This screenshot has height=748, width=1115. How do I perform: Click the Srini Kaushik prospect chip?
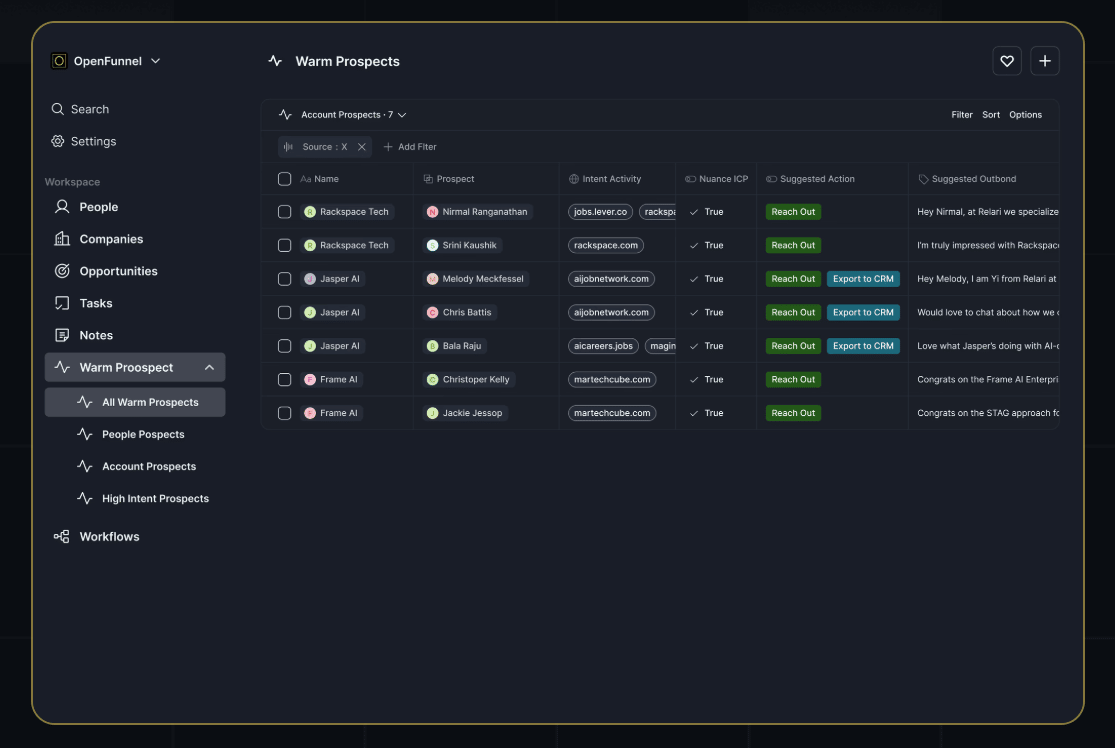[462, 245]
